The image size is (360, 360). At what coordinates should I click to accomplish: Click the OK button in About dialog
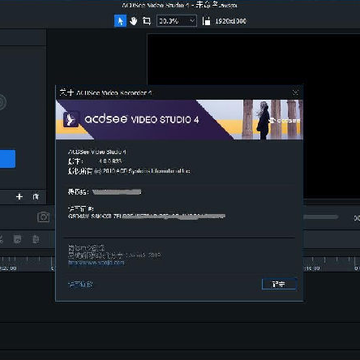click(x=279, y=284)
